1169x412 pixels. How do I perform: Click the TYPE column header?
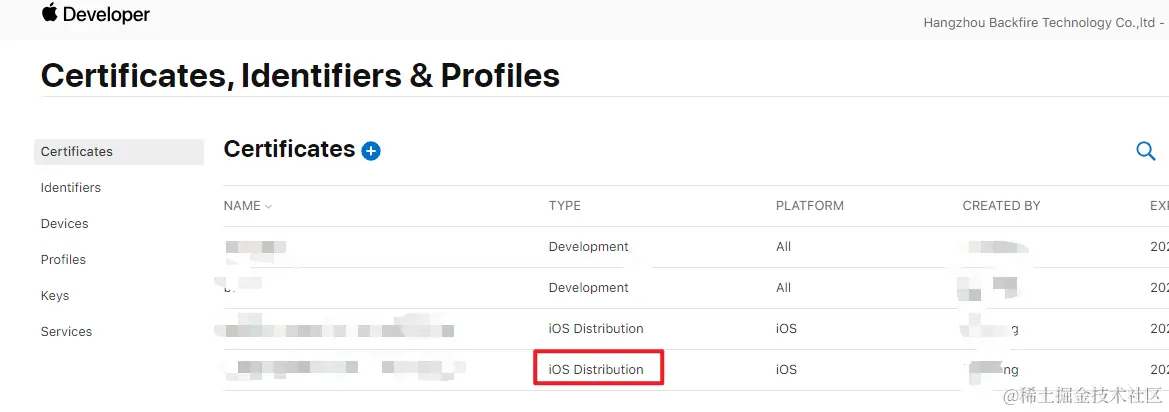564,206
